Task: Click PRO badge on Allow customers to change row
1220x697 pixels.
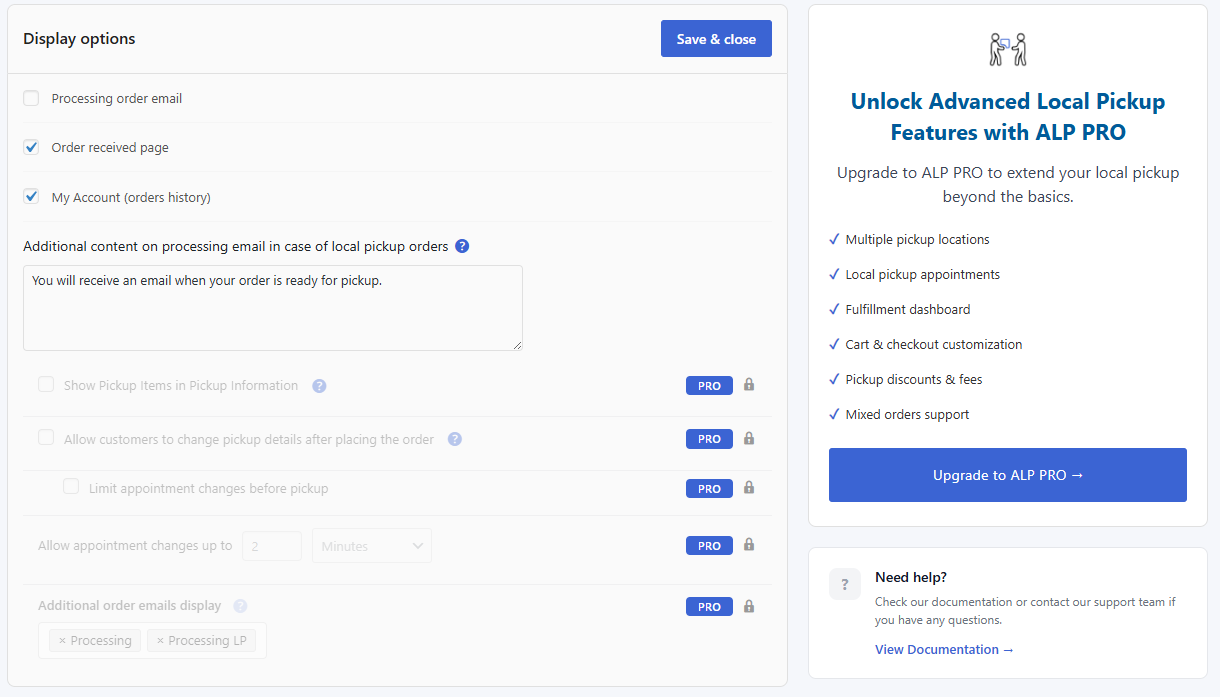Action: (x=709, y=439)
